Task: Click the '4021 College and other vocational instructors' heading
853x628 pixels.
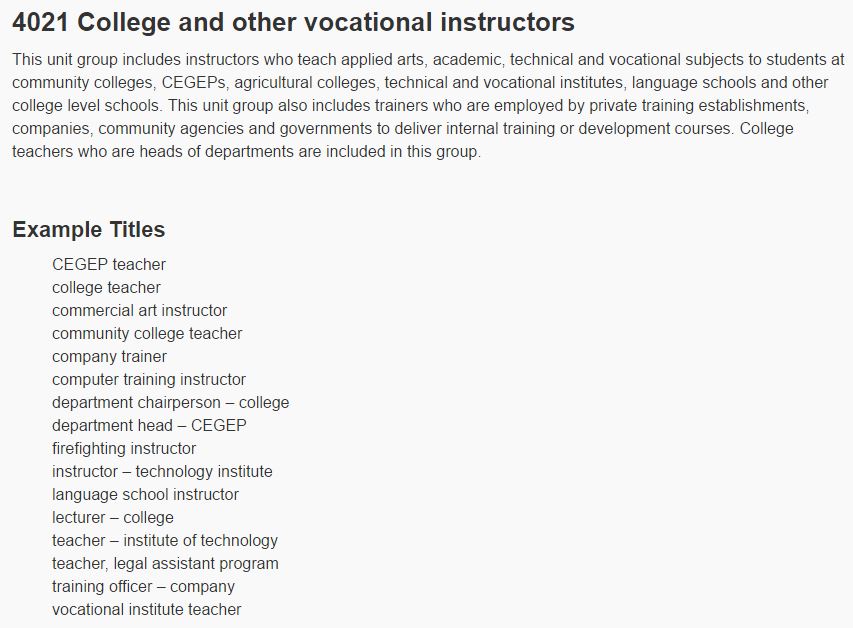Action: [x=293, y=23]
